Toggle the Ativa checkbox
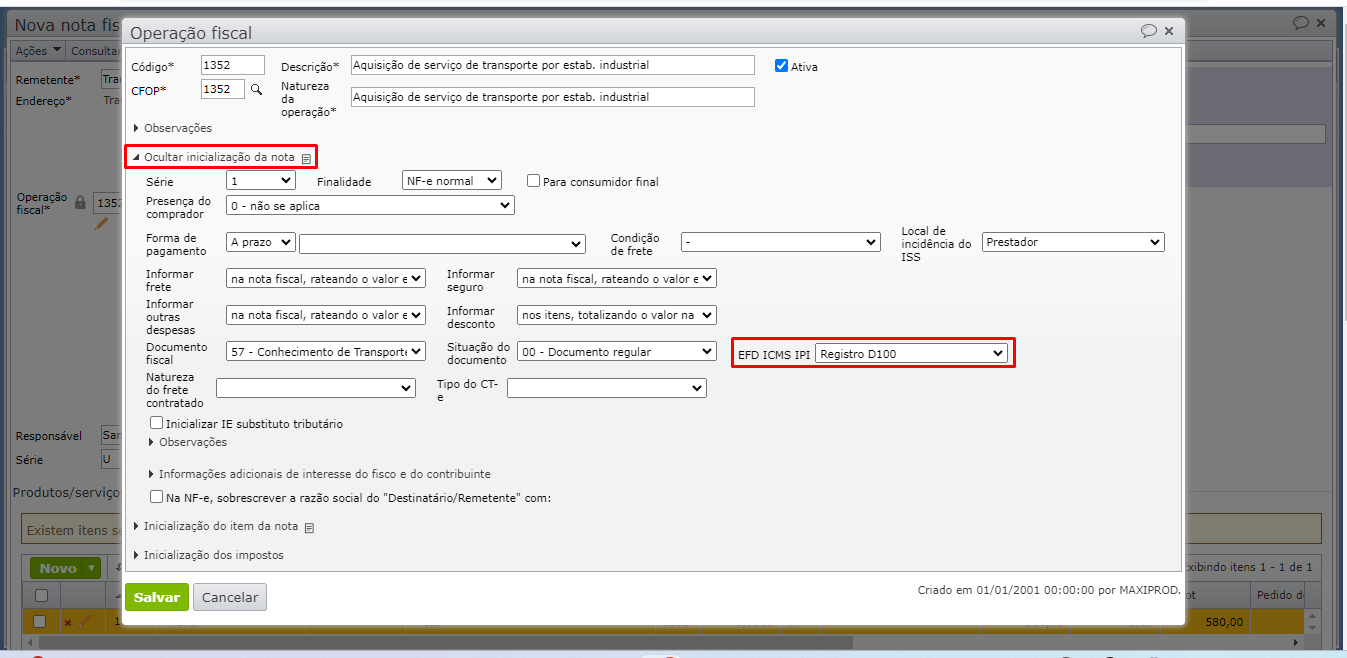1347x658 pixels. tap(782, 66)
